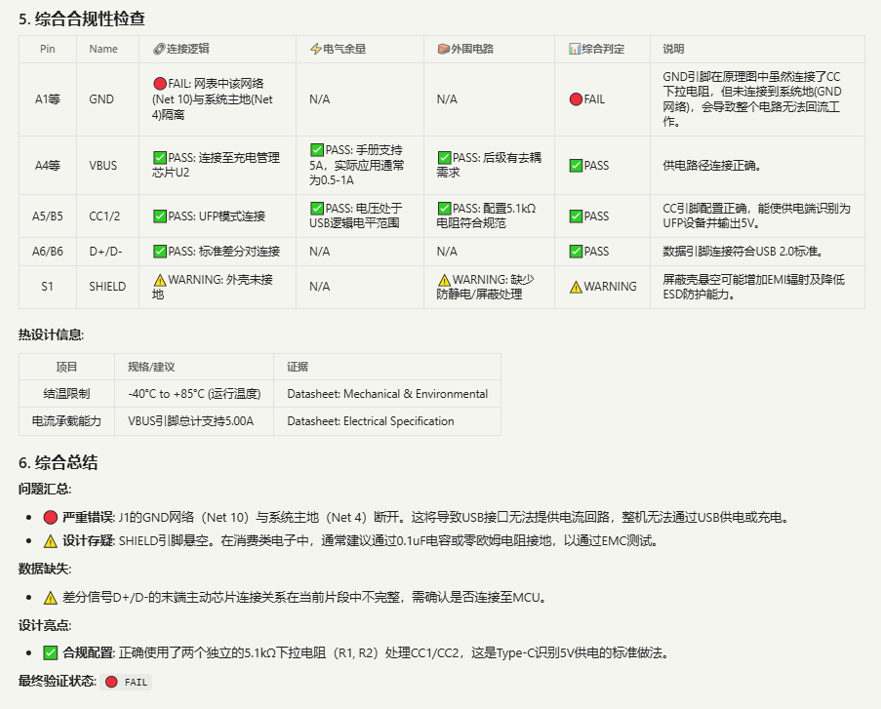The width and height of the screenshot is (881, 709).
Task: Click the S1 pin cell
Action: [47, 287]
